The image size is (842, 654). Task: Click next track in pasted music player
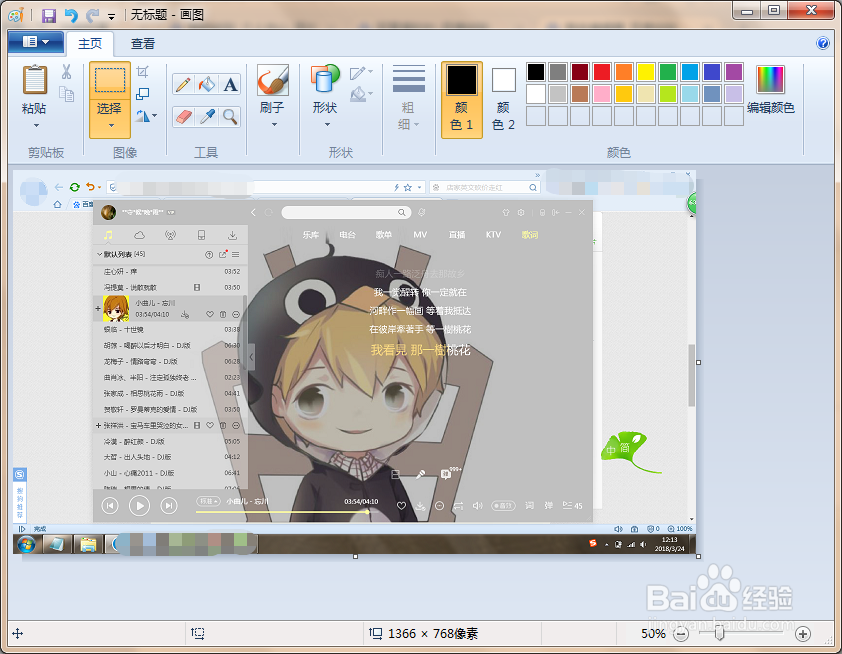(x=169, y=505)
